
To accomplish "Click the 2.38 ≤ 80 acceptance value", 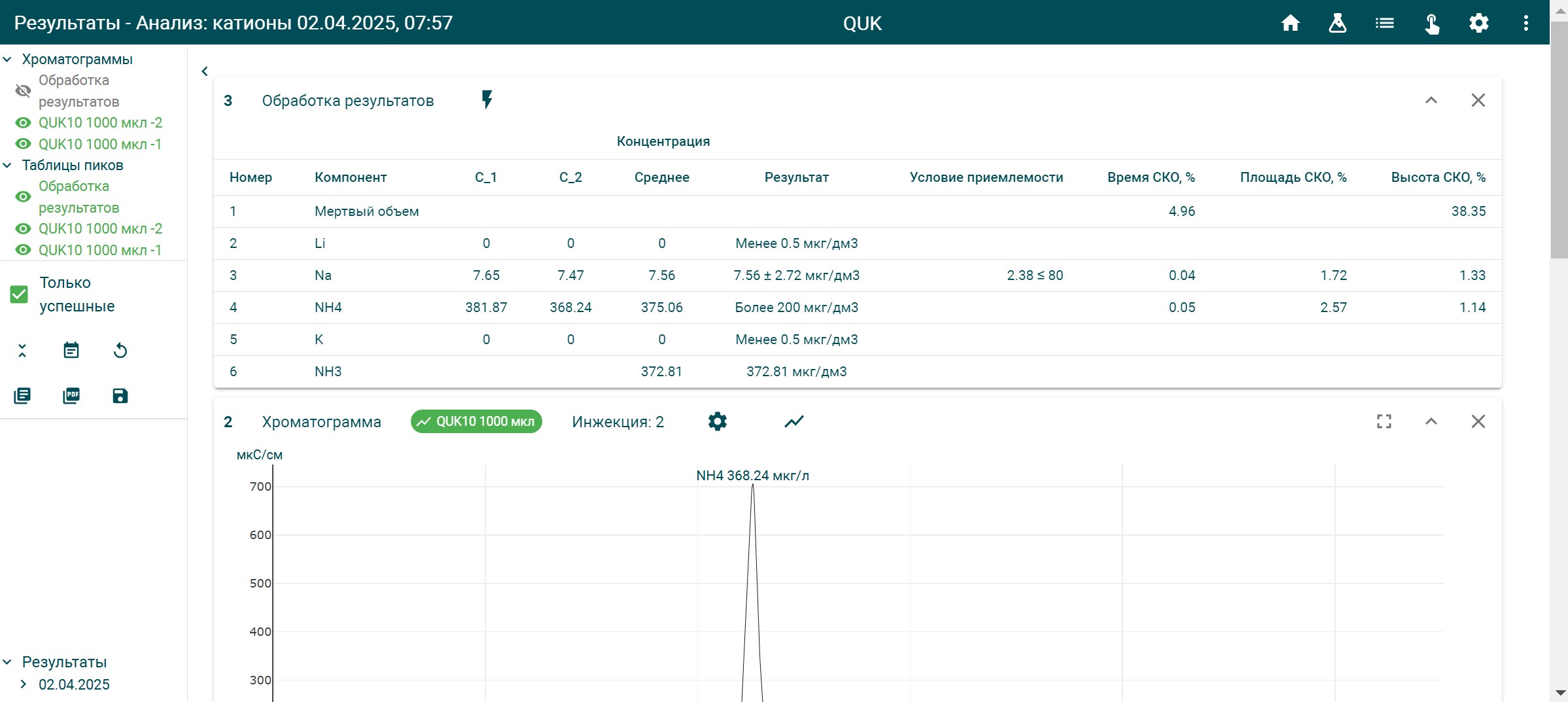I will pyautogui.click(x=1035, y=275).
